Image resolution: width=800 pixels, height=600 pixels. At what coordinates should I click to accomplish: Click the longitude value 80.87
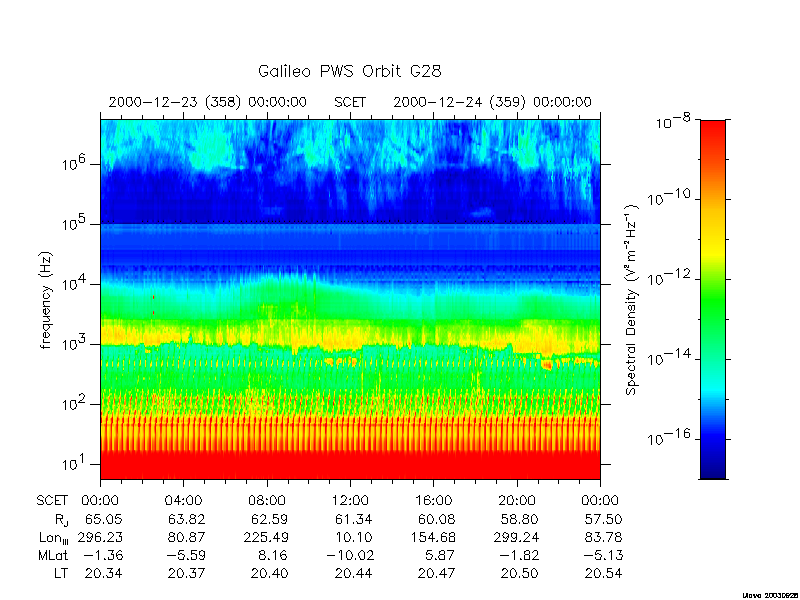point(187,537)
